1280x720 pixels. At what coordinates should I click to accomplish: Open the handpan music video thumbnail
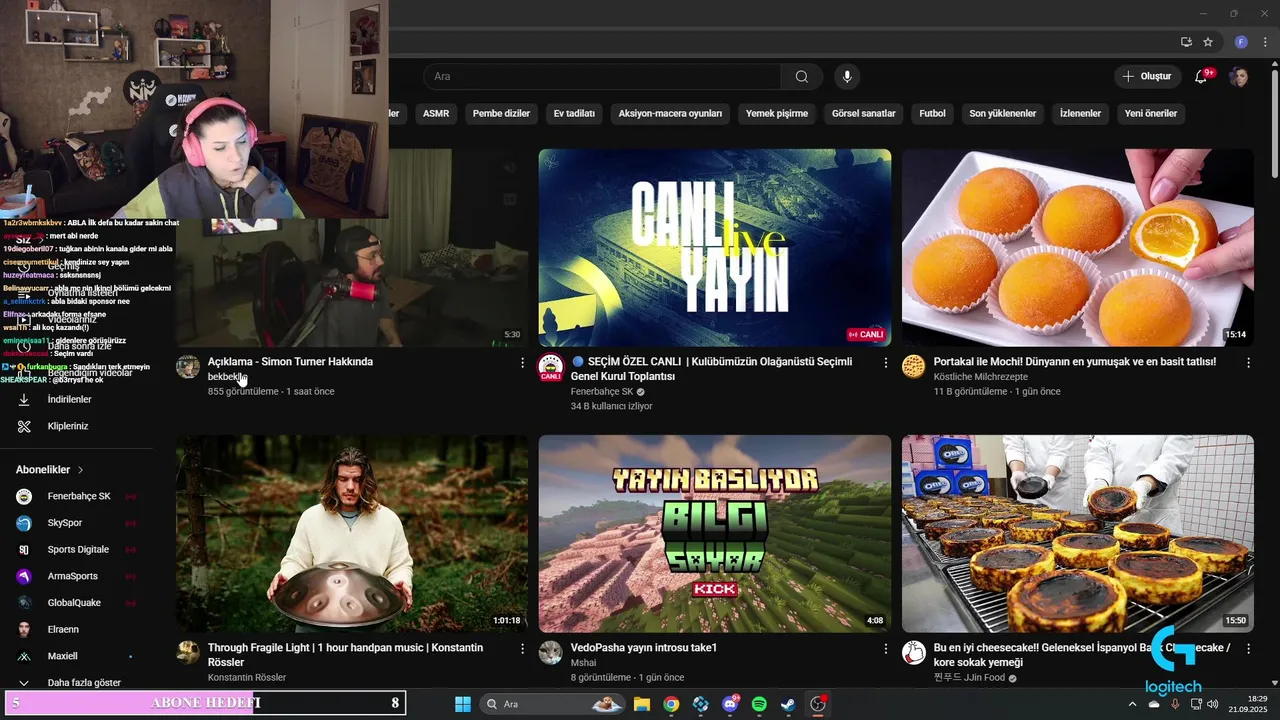click(352, 534)
